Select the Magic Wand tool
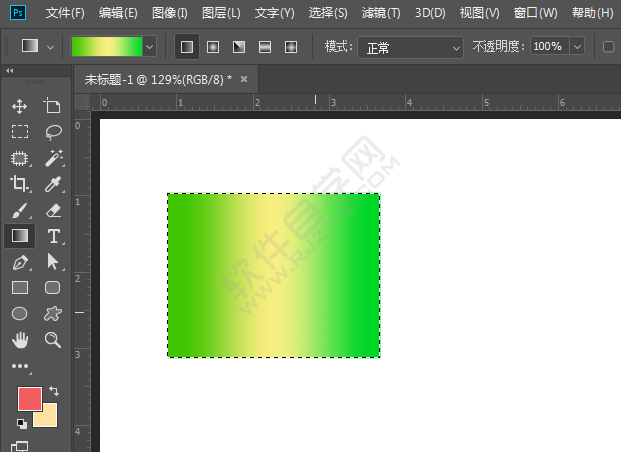The height and width of the screenshot is (452, 621). tap(54, 158)
